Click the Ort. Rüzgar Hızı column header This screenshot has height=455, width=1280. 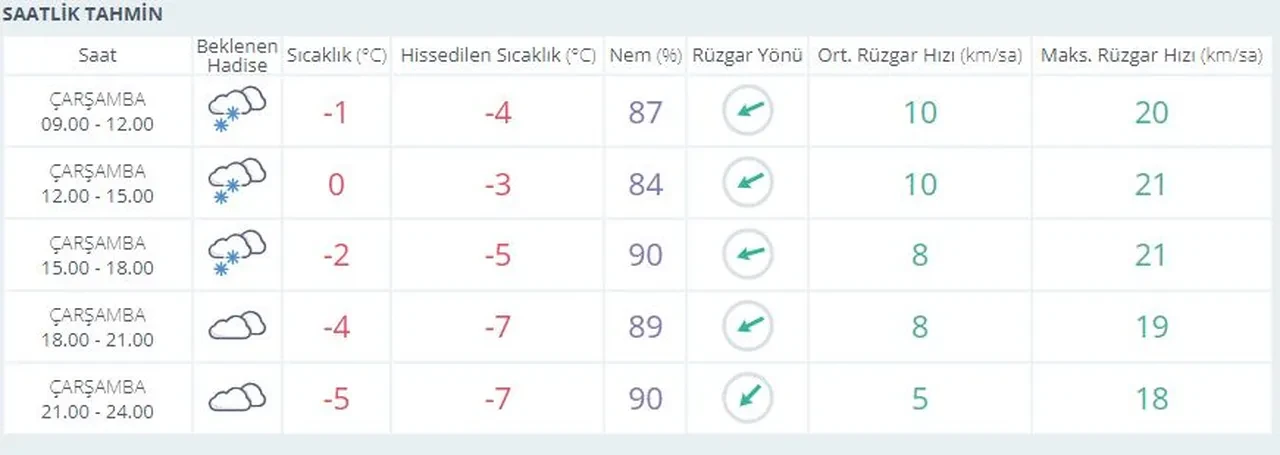pyautogui.click(x=920, y=56)
